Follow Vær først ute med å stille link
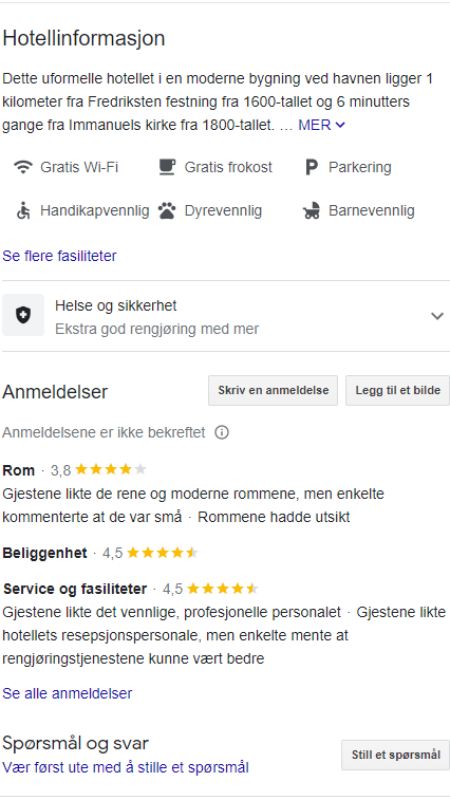Viewport: 450px width, 800px height. pos(126,767)
